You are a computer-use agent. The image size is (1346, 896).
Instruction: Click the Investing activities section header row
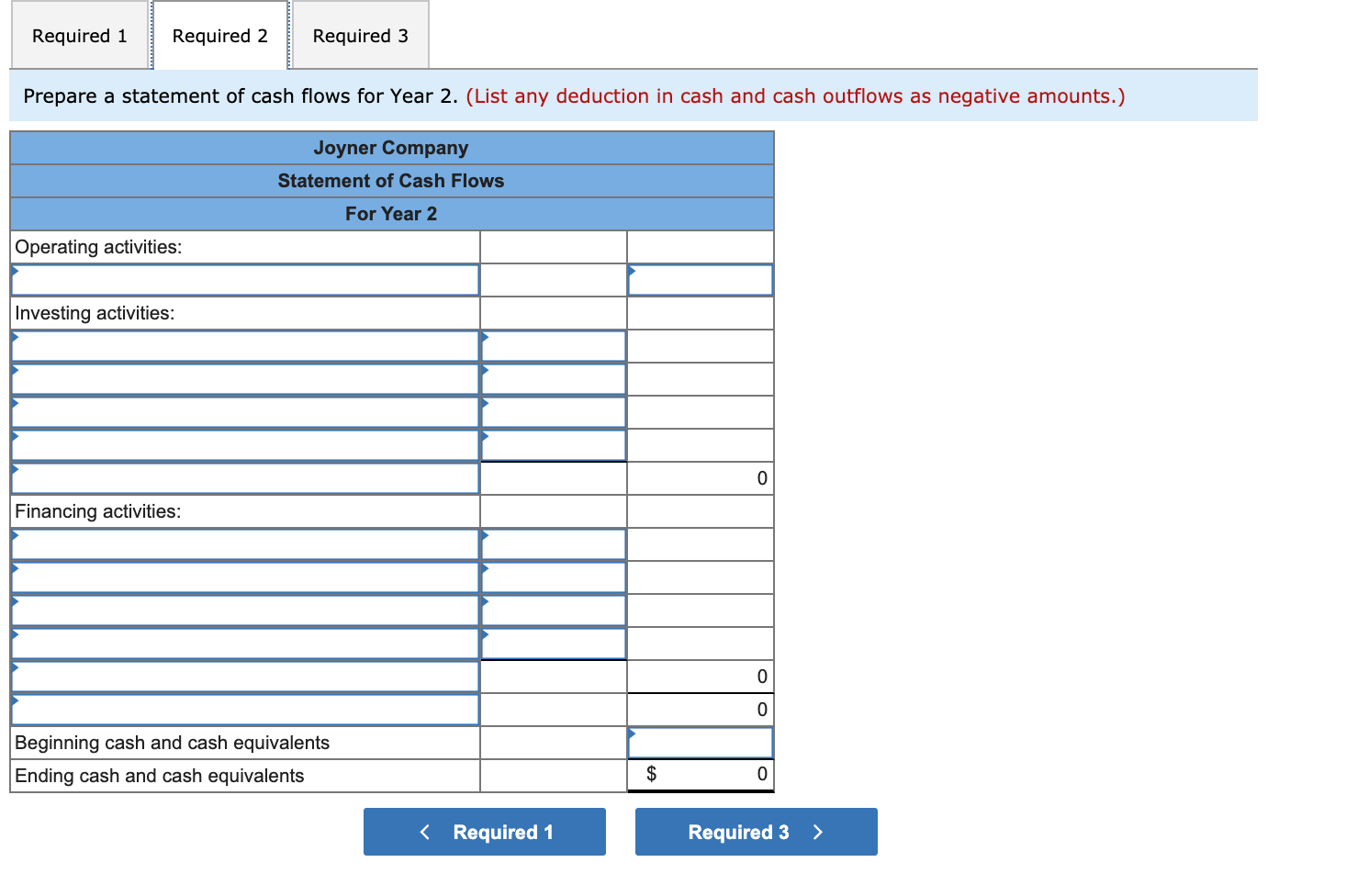coord(244,313)
